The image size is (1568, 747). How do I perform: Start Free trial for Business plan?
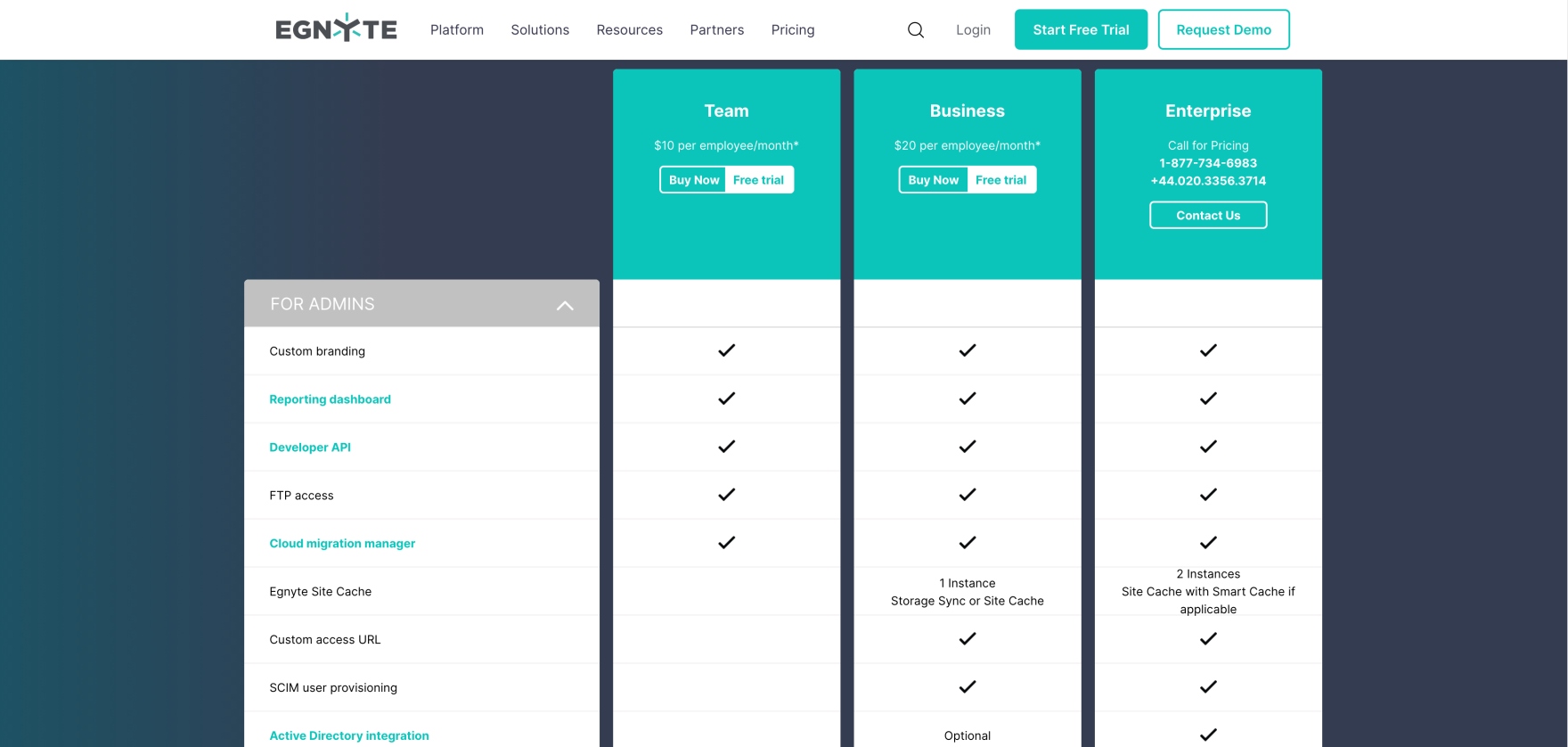[x=1000, y=180]
